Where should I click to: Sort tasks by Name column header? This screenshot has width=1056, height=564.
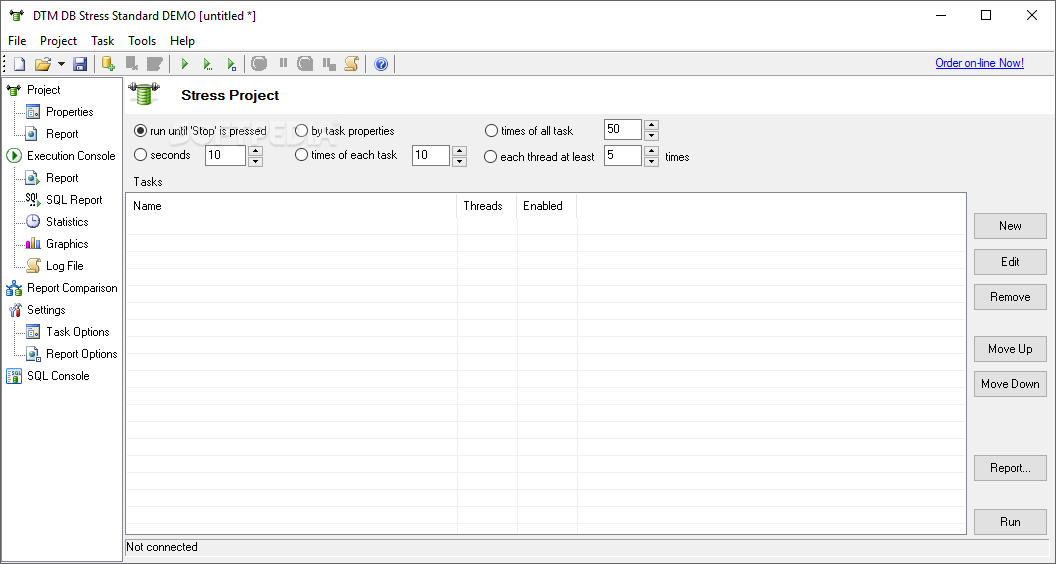click(292, 206)
